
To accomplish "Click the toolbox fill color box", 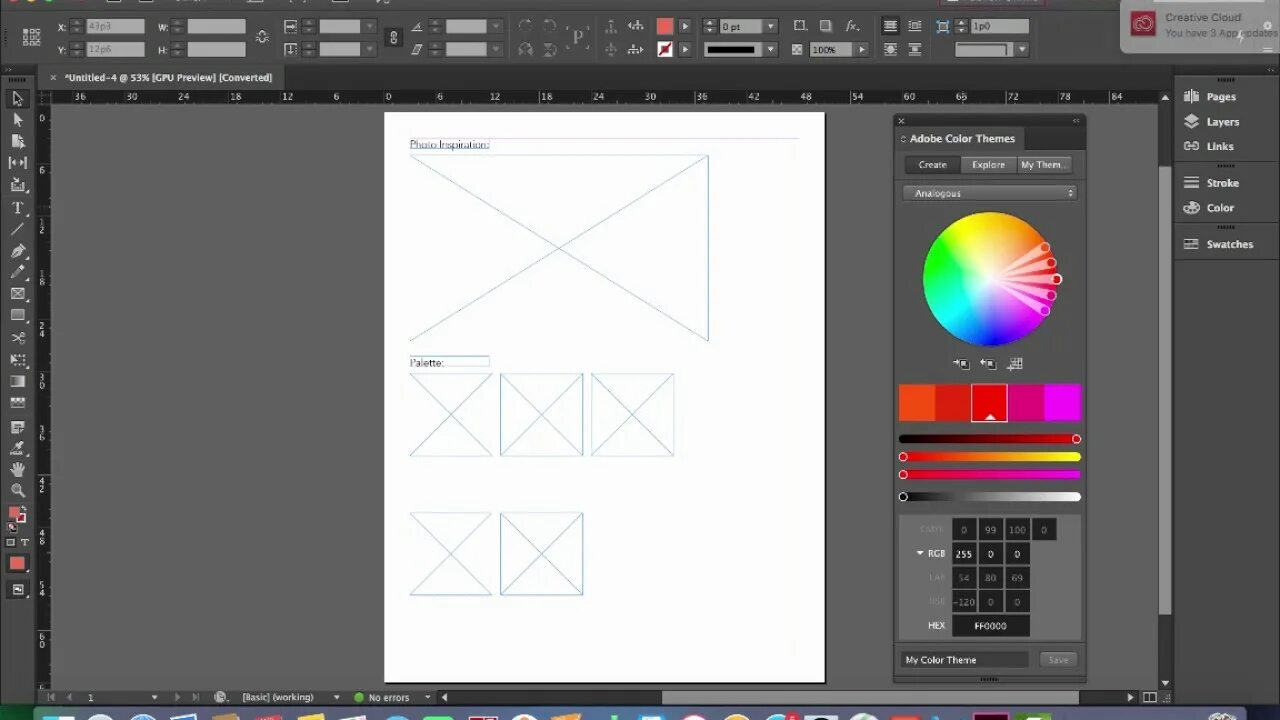I will point(14,513).
